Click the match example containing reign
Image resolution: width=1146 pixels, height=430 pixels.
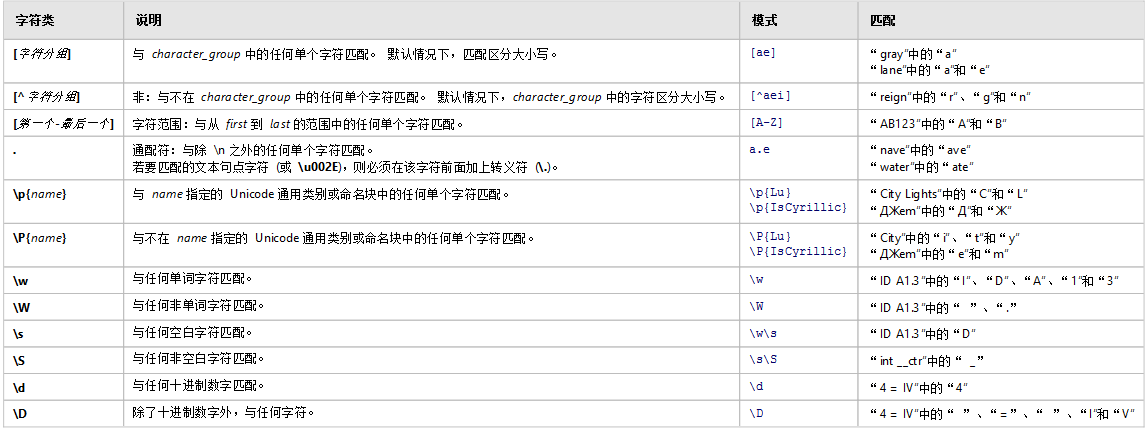[x=950, y=97]
